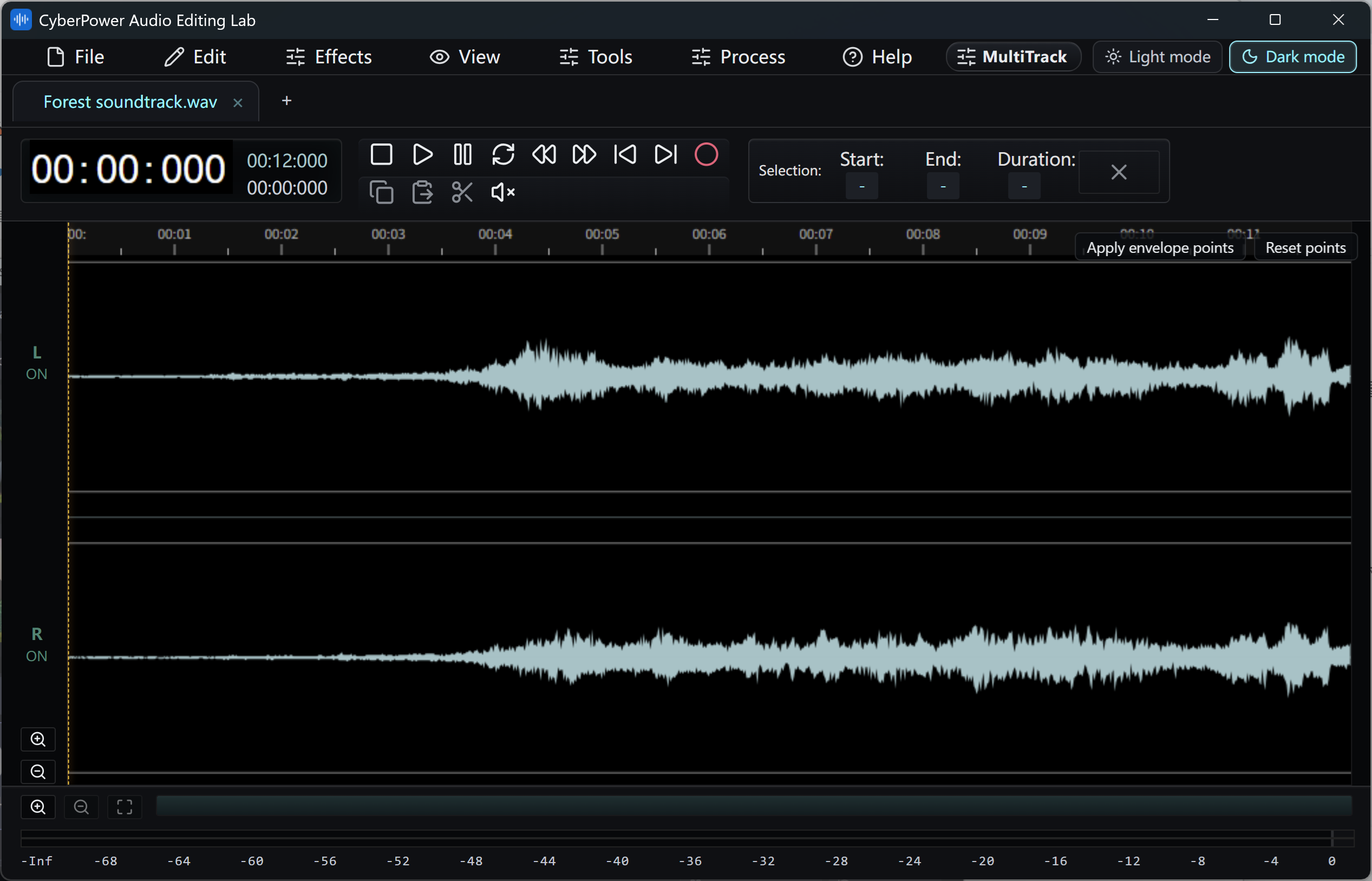The width and height of the screenshot is (1372, 881).
Task: Click the selection Start value field
Action: 862,186
